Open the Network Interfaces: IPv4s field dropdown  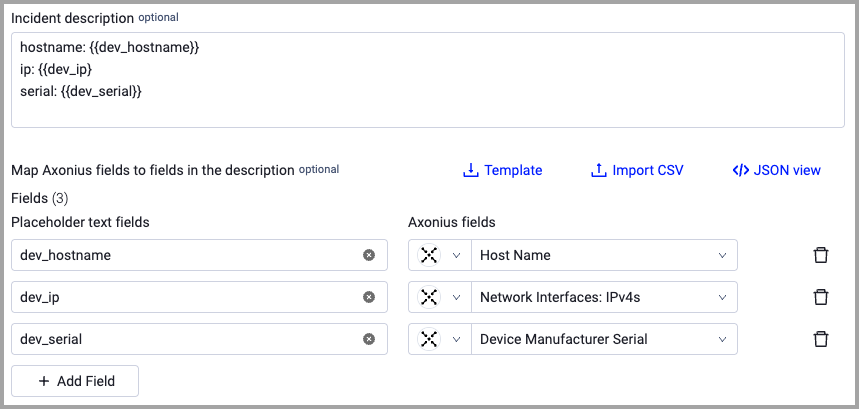coord(604,297)
